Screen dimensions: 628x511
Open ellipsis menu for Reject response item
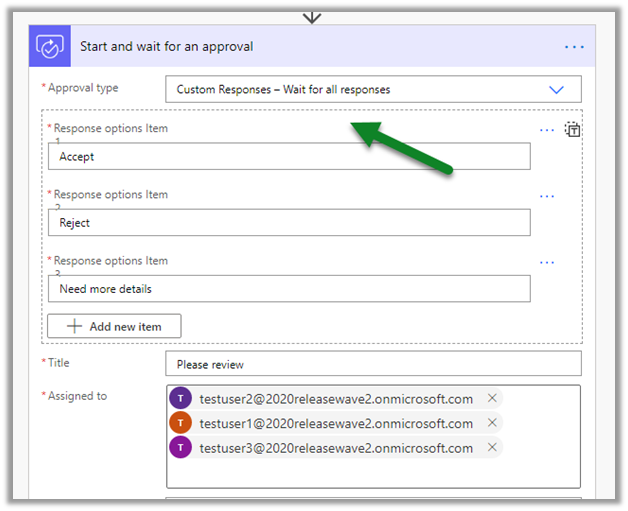pos(546,197)
